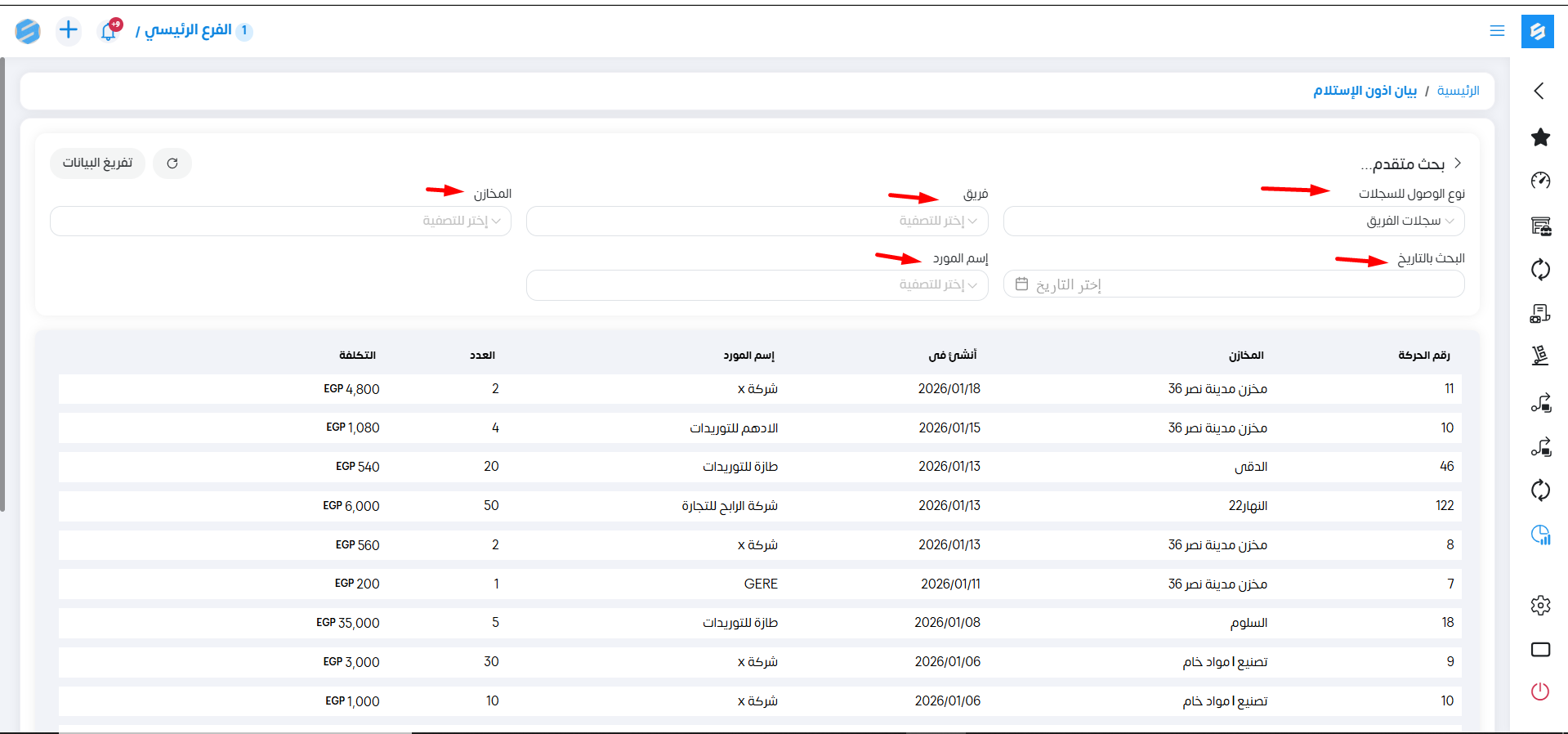Select the table row with supplier GERE

point(760,584)
